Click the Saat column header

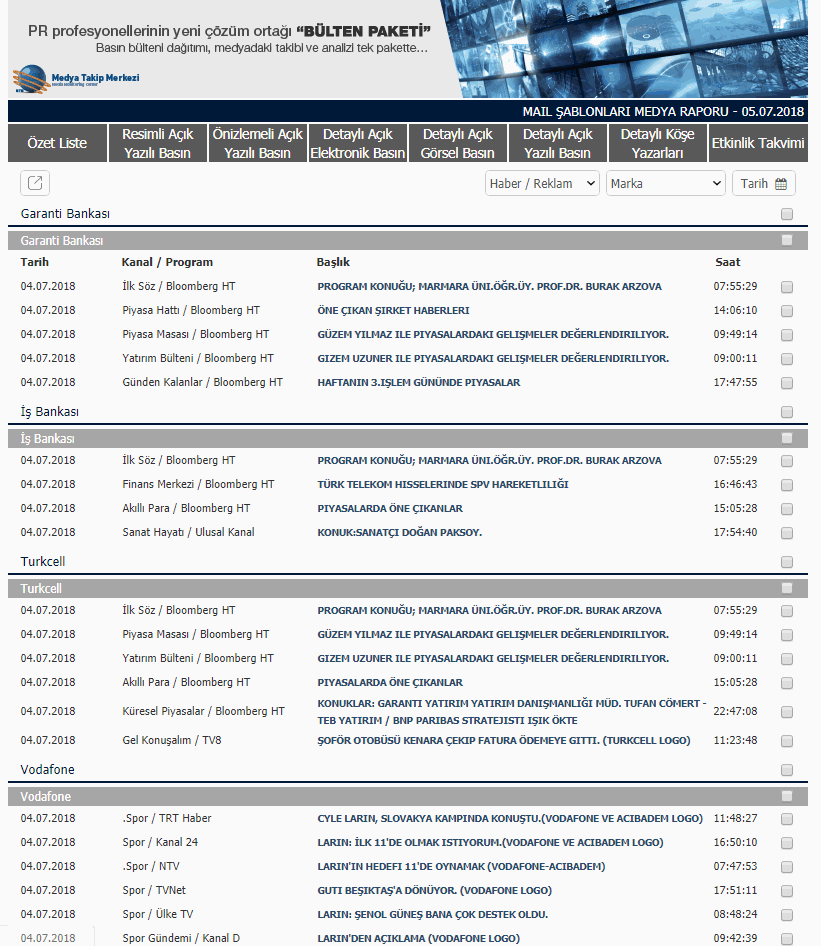[x=727, y=262]
